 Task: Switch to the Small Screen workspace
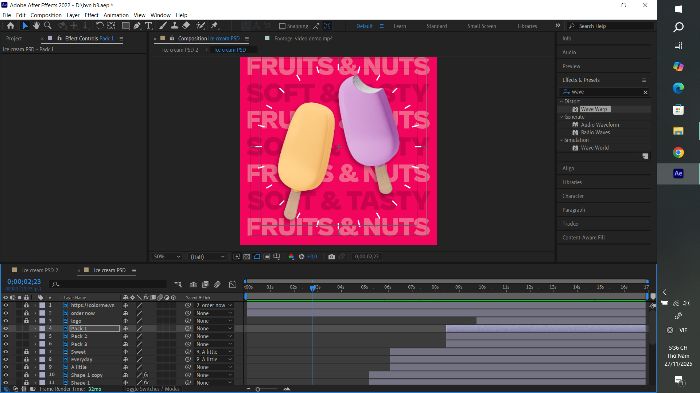click(x=482, y=26)
